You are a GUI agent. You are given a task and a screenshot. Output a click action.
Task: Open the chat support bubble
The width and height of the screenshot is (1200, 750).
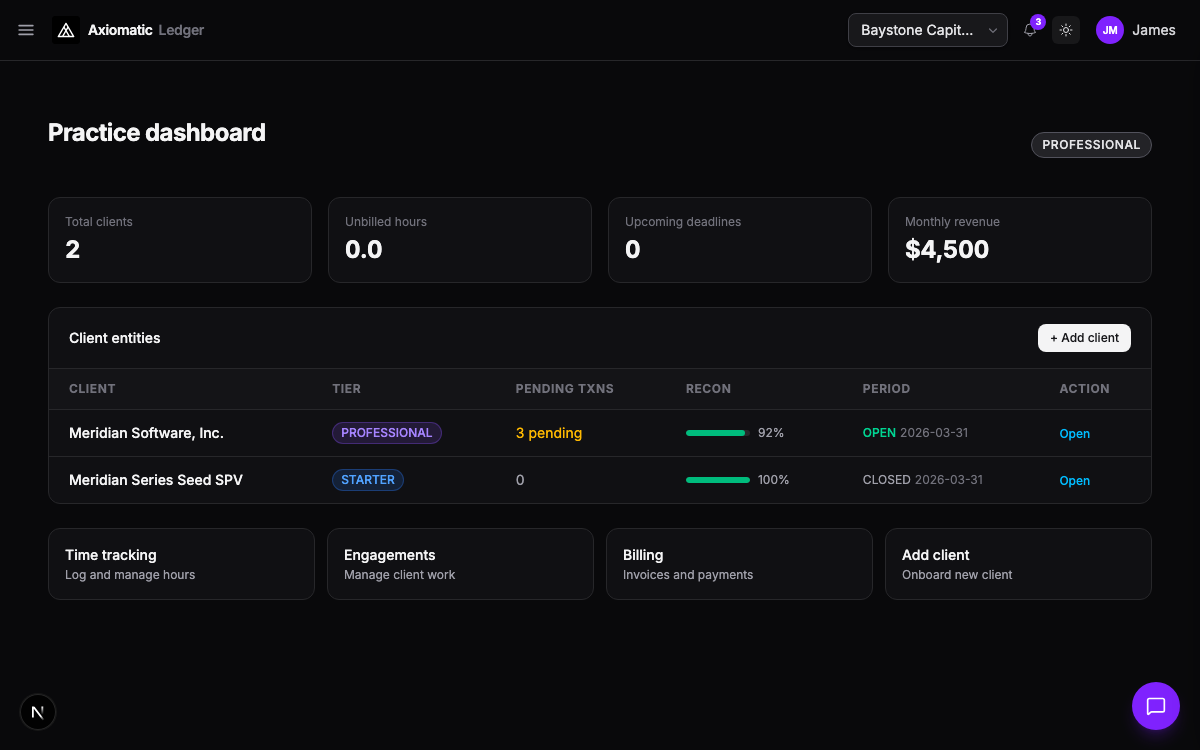pyautogui.click(x=1155, y=706)
